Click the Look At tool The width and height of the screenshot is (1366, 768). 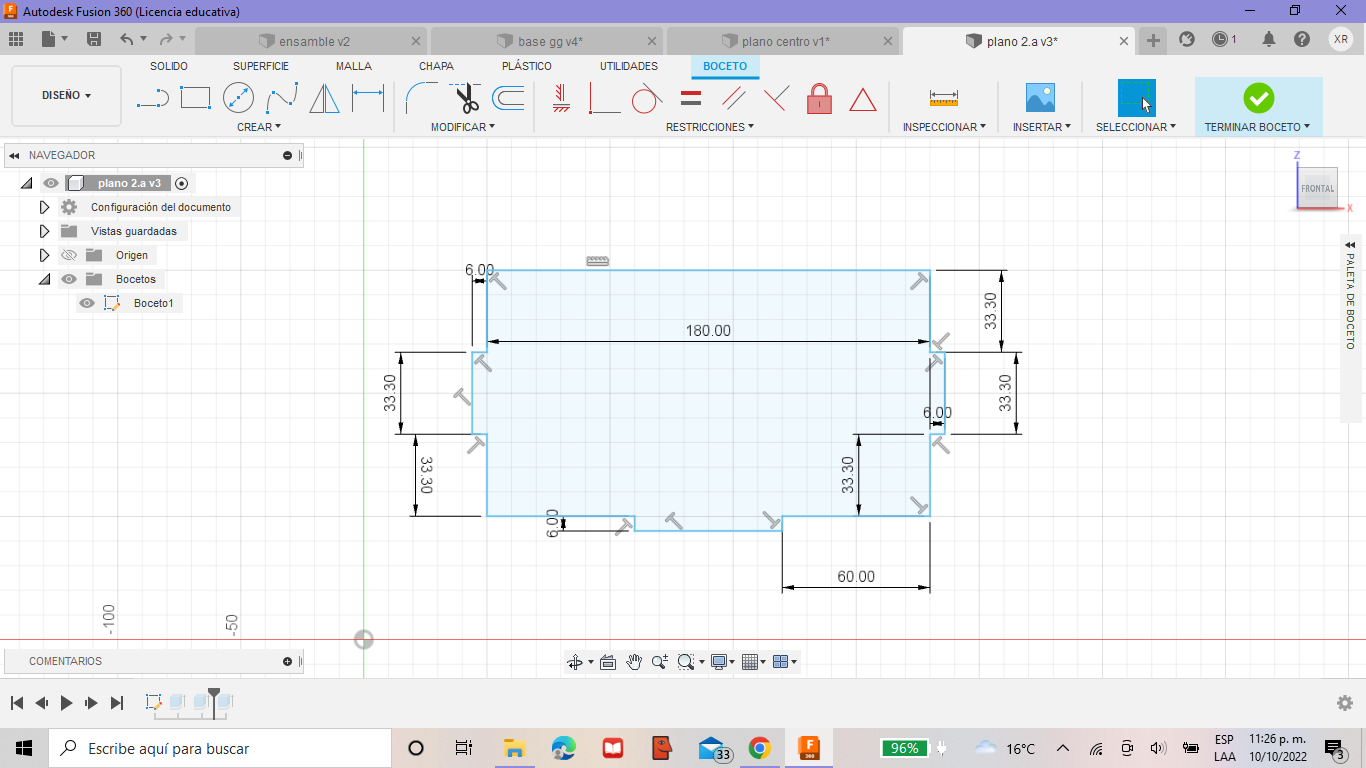pos(607,662)
